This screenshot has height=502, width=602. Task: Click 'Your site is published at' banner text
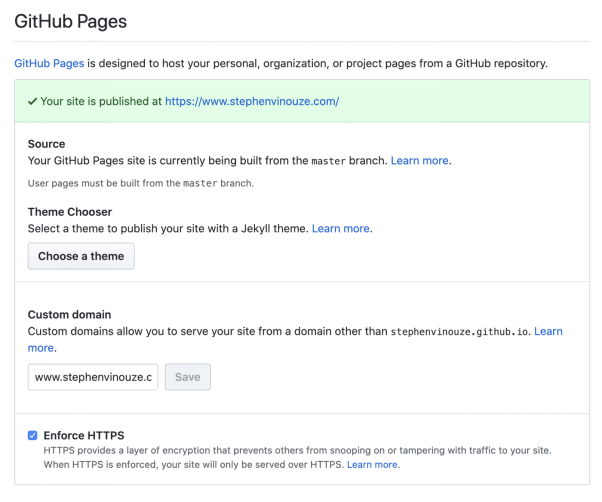click(101, 101)
